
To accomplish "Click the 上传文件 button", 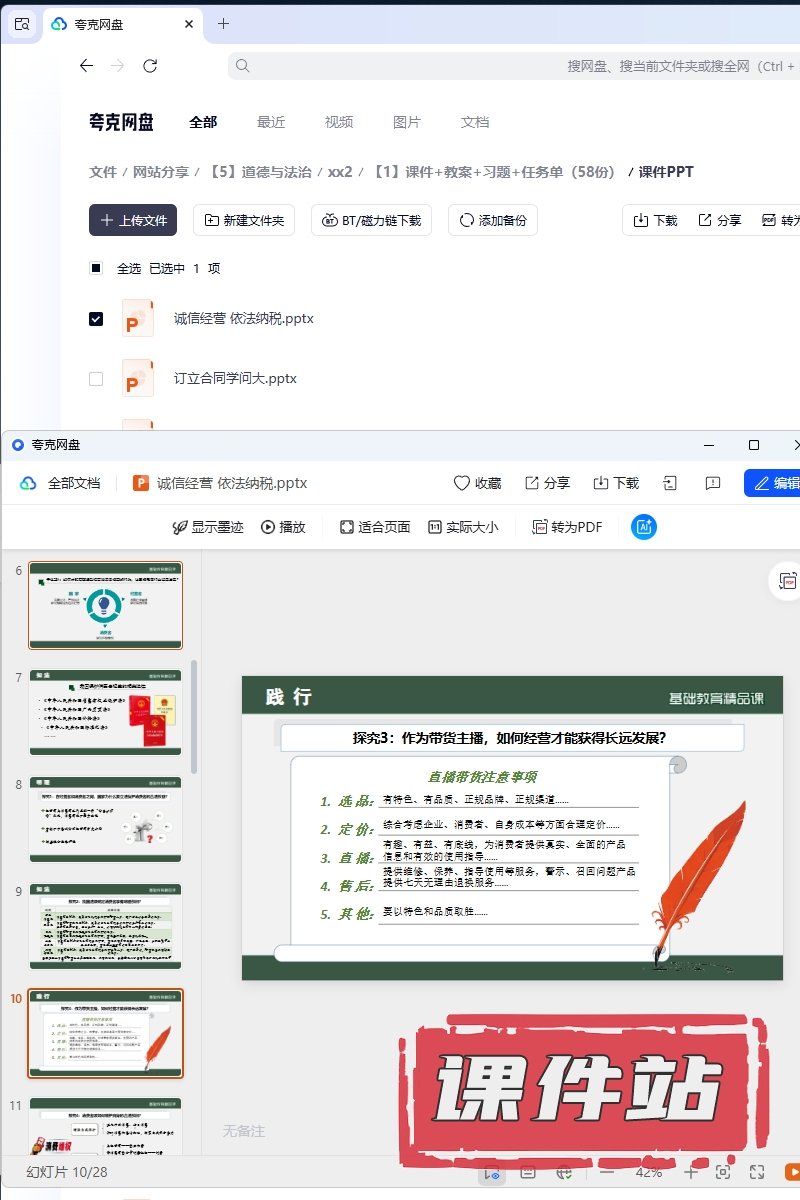I will (x=133, y=221).
